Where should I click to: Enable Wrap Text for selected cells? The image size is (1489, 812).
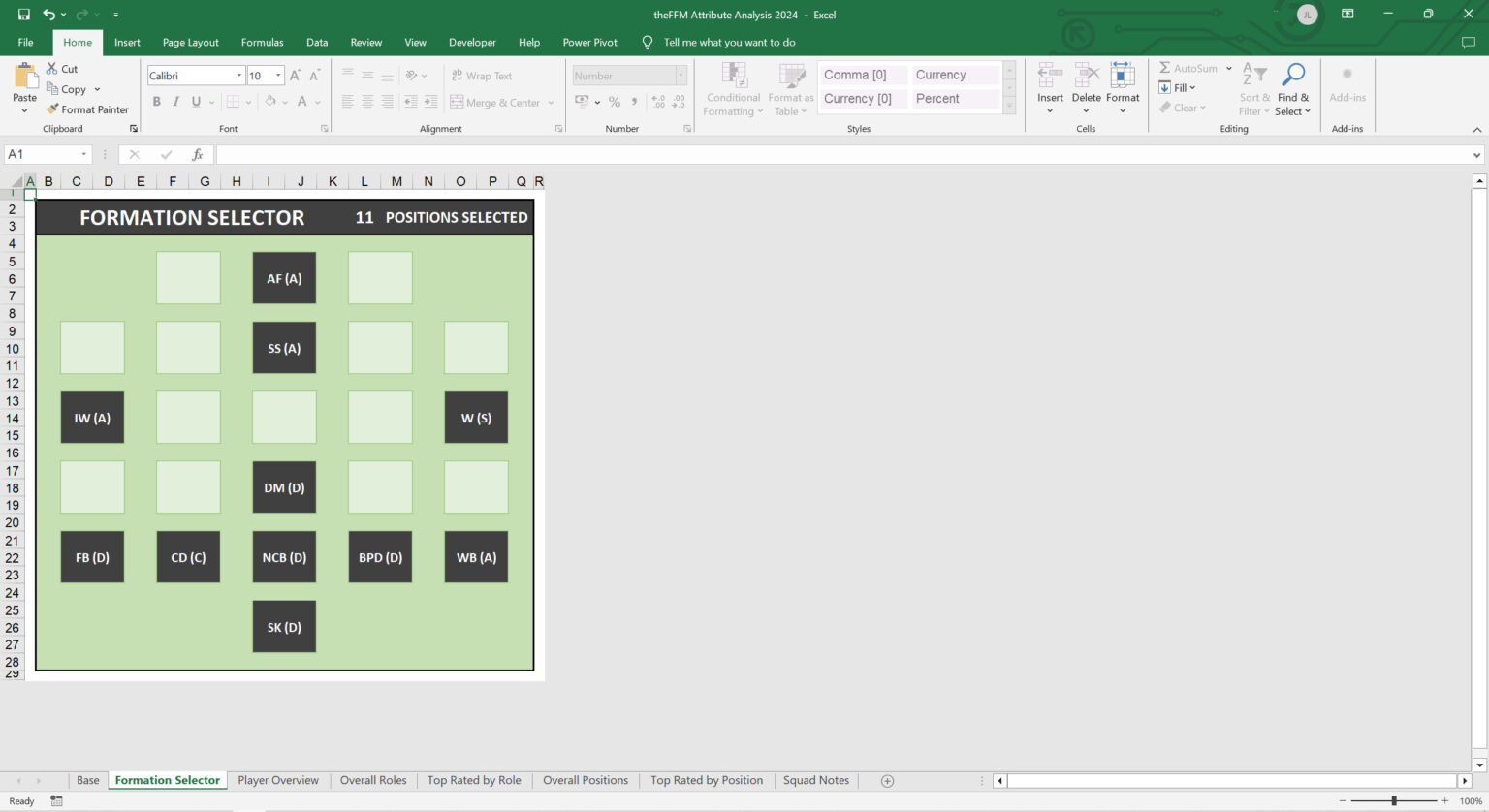point(481,75)
